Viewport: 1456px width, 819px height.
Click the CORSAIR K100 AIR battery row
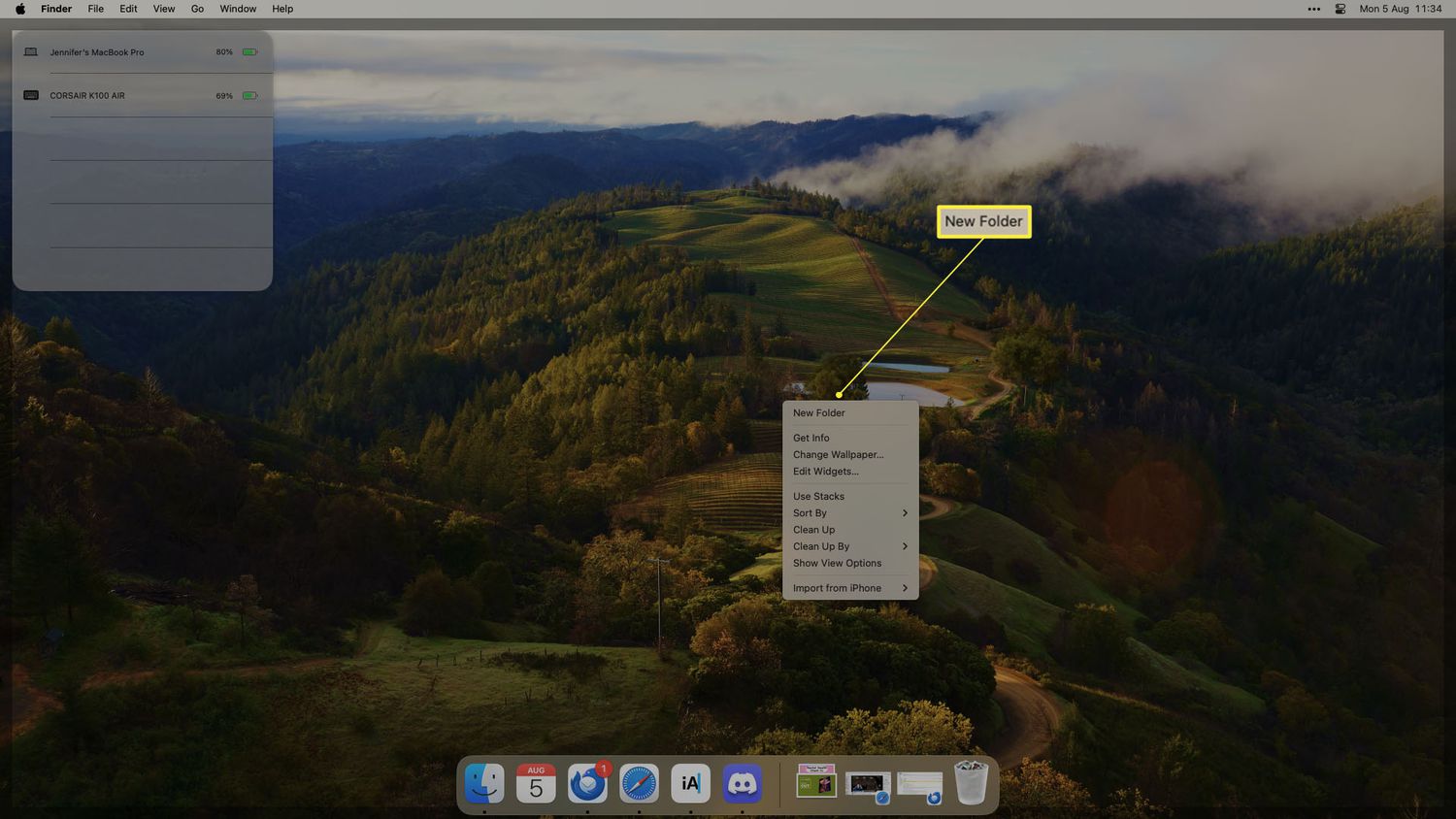click(142, 96)
